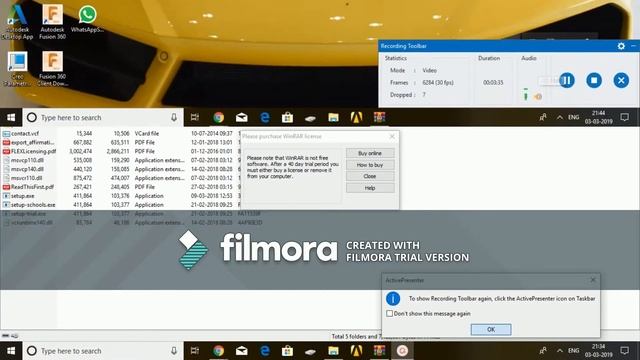Open Edge on the taskbar showing 21:34

click(265, 351)
